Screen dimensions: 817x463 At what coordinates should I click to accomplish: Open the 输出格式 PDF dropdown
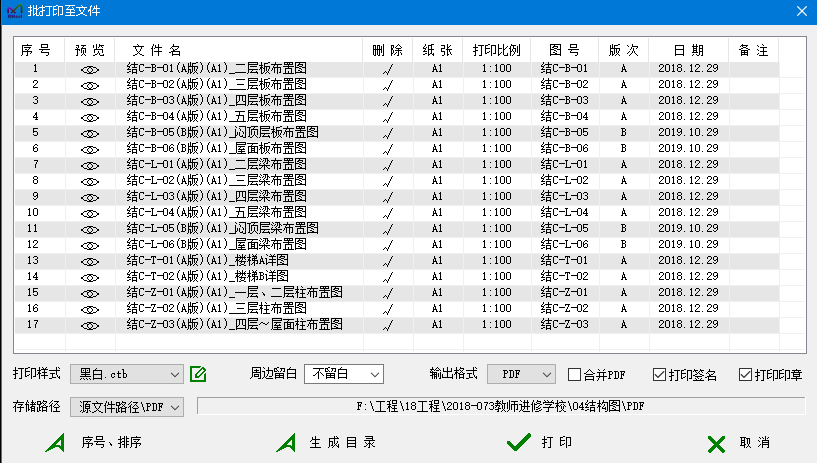tap(521, 374)
